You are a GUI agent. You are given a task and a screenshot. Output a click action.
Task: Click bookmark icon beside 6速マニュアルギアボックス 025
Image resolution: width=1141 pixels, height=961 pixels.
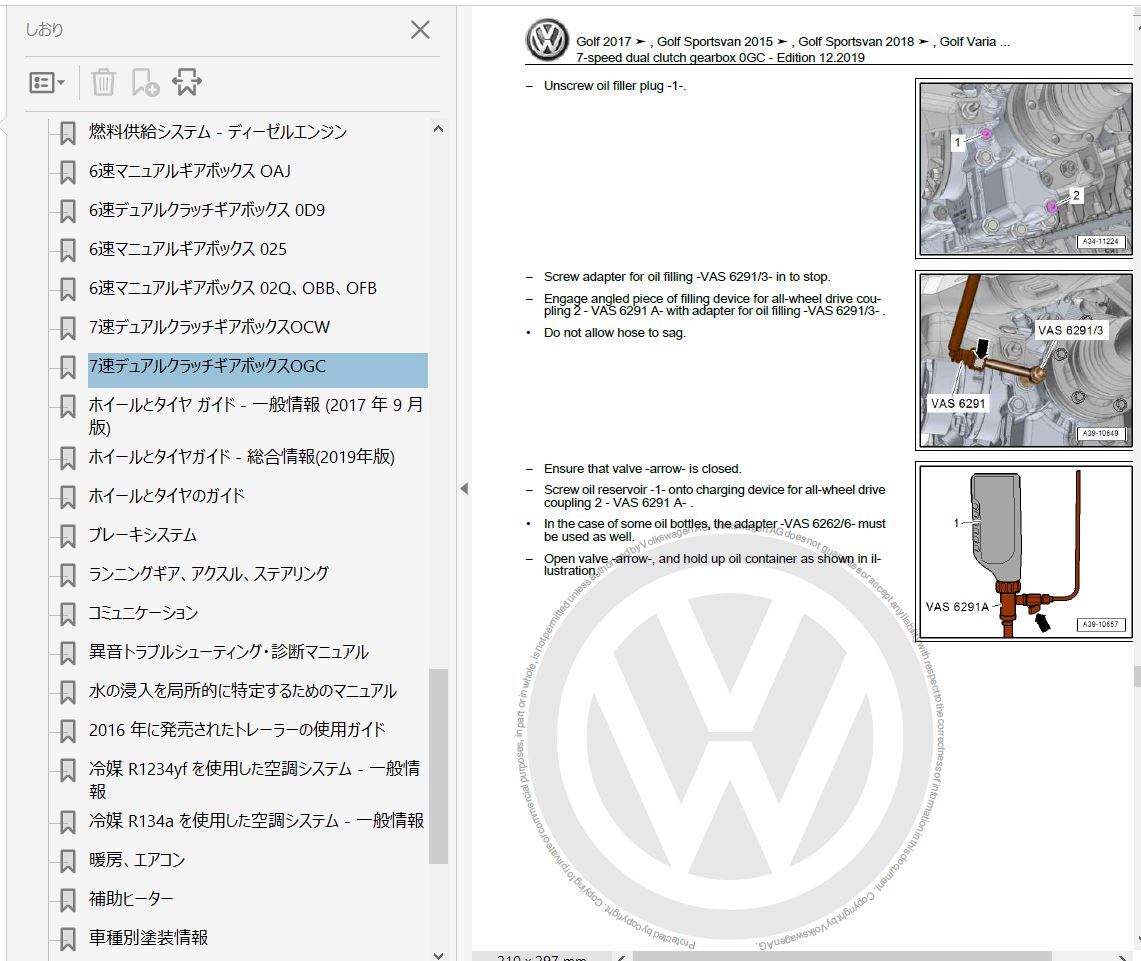point(68,250)
